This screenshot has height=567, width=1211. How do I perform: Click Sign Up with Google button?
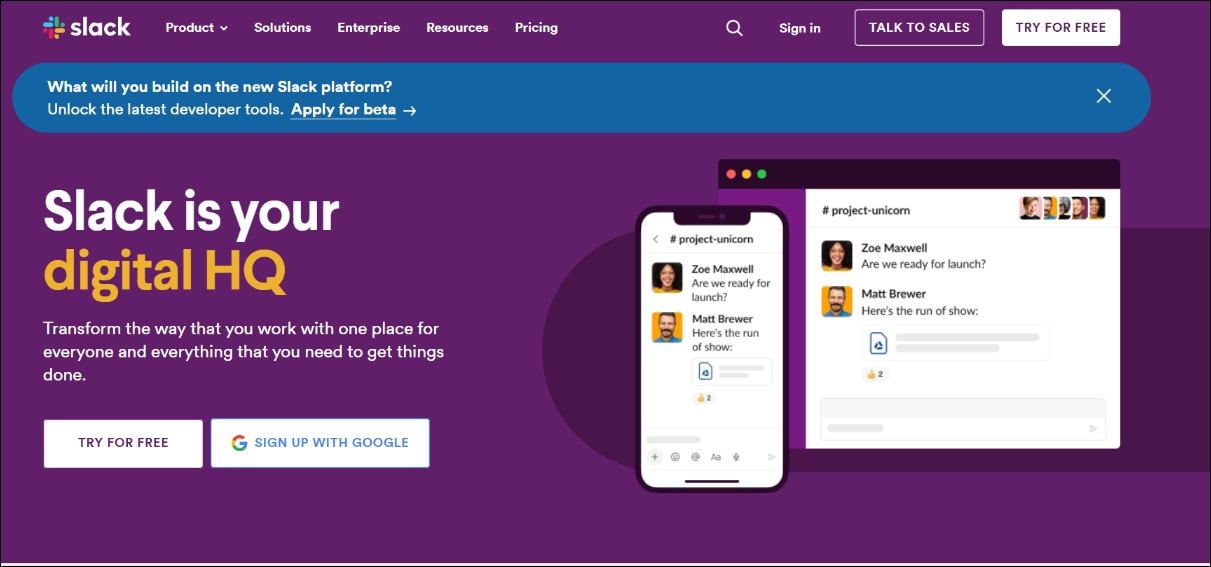tap(320, 443)
